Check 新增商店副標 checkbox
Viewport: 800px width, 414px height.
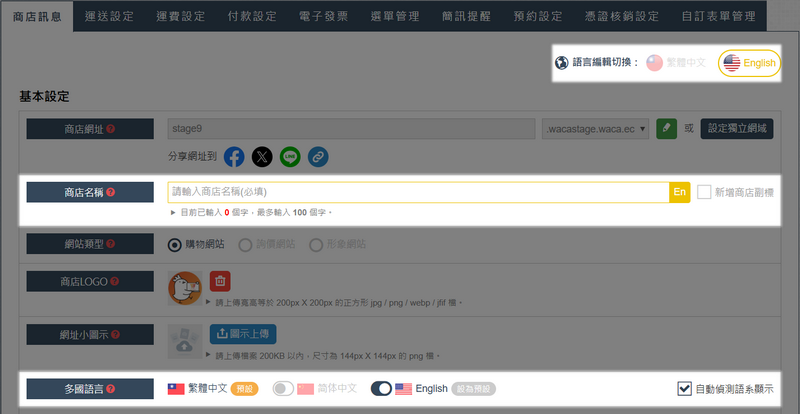tap(704, 192)
